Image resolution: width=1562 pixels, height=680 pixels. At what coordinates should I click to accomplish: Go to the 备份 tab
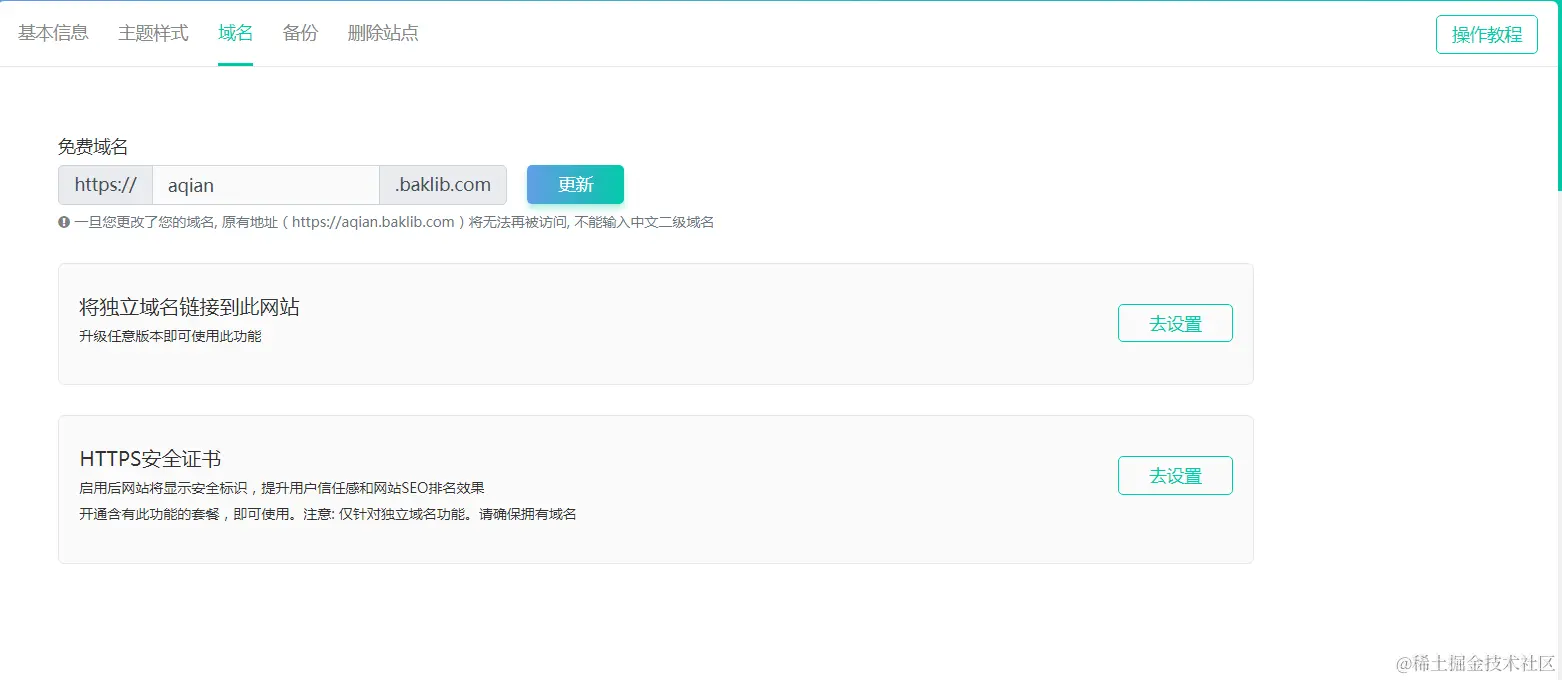click(300, 33)
